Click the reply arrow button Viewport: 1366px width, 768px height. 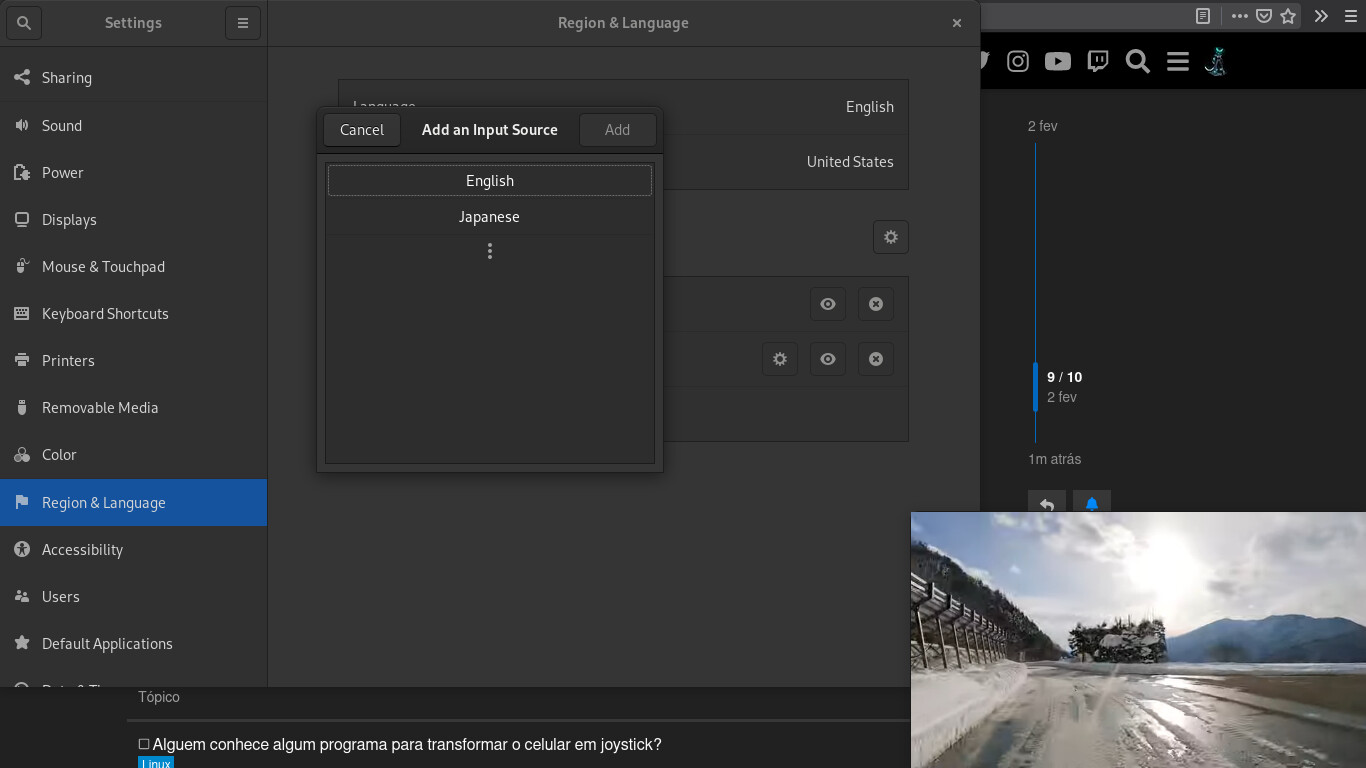coord(1046,504)
